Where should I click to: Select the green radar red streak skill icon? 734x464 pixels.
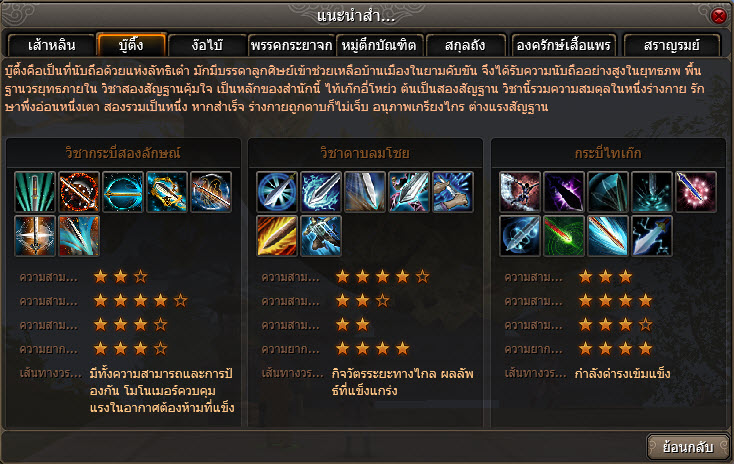click(564, 236)
